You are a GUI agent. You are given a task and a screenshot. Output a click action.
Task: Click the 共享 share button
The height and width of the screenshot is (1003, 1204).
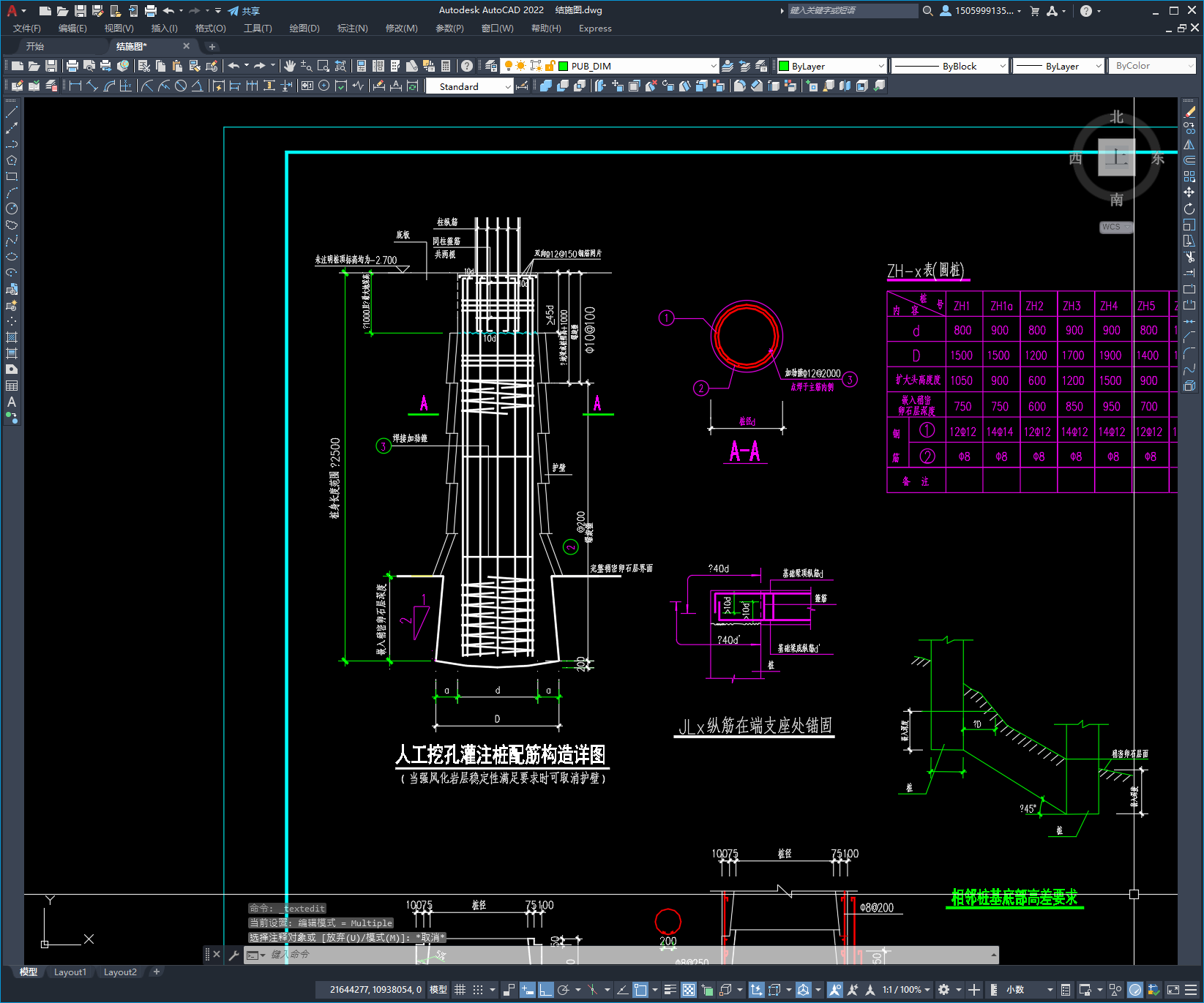(x=244, y=11)
